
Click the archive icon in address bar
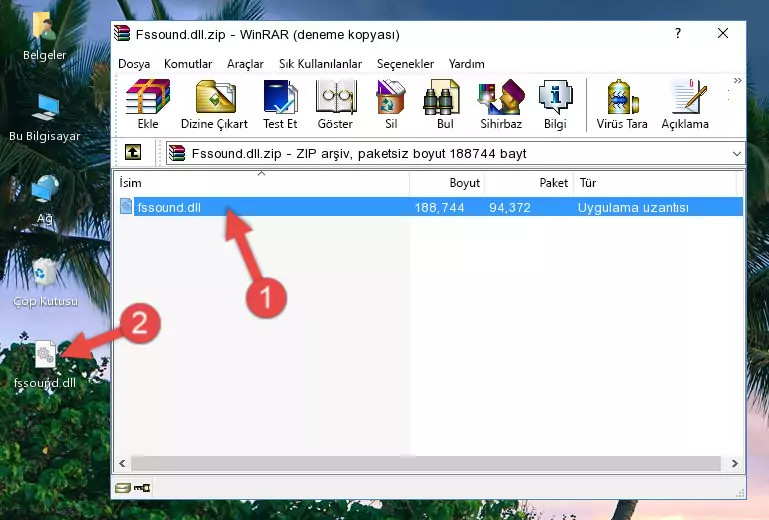pyautogui.click(x=177, y=153)
